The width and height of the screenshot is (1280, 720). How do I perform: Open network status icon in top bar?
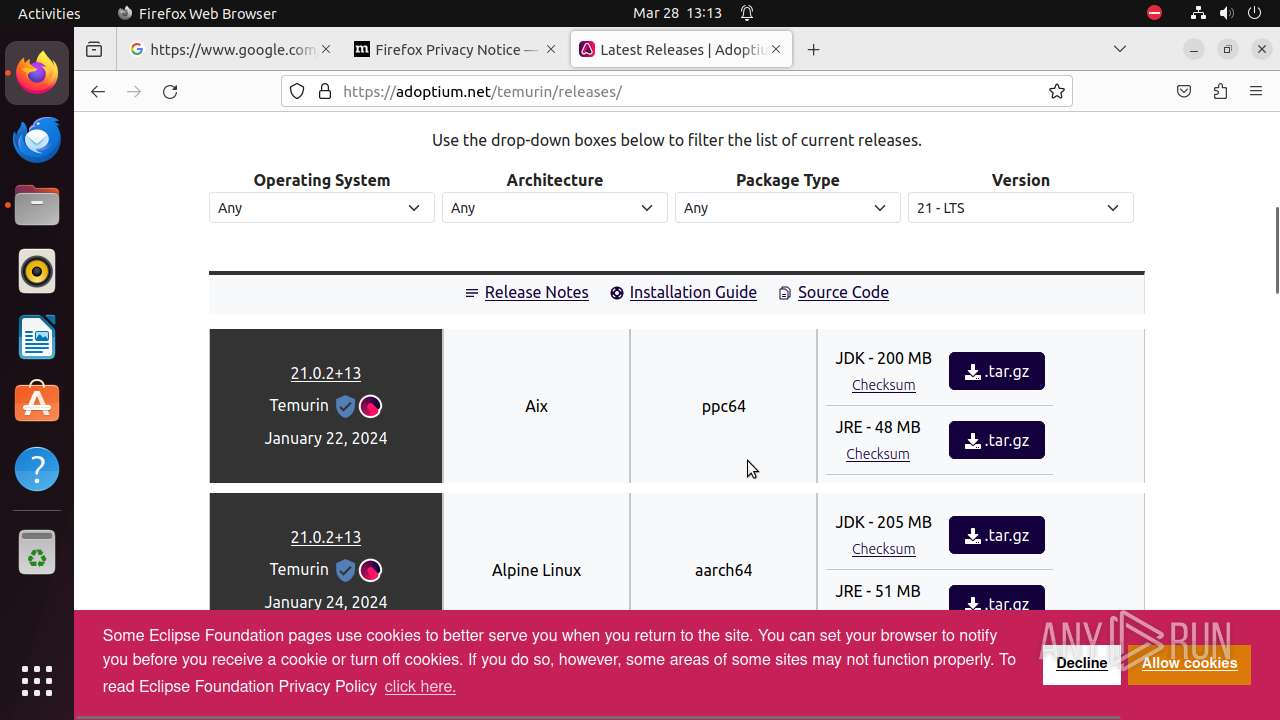pyautogui.click(x=1198, y=13)
